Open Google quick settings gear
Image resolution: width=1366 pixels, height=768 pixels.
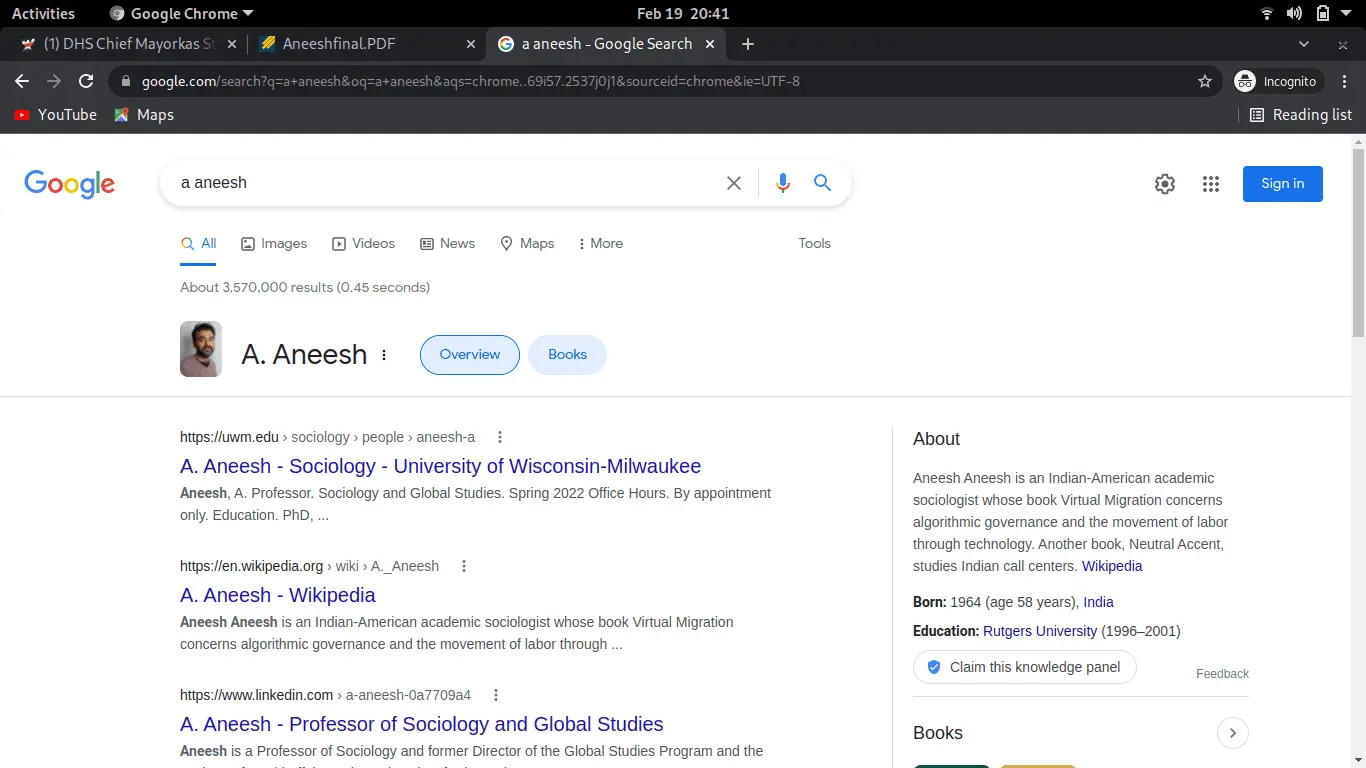[1165, 184]
